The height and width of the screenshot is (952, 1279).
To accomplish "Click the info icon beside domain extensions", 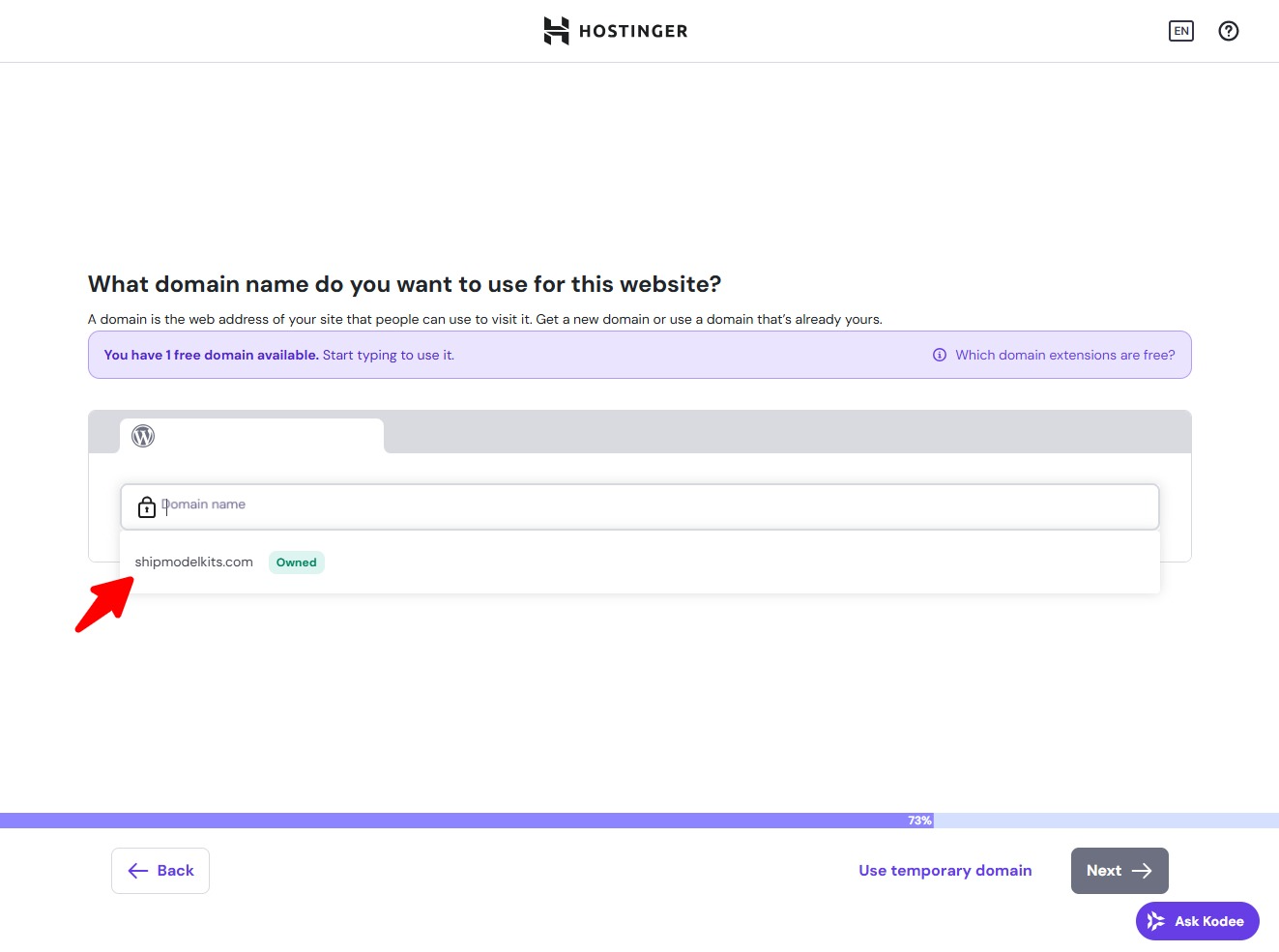I will tap(939, 355).
